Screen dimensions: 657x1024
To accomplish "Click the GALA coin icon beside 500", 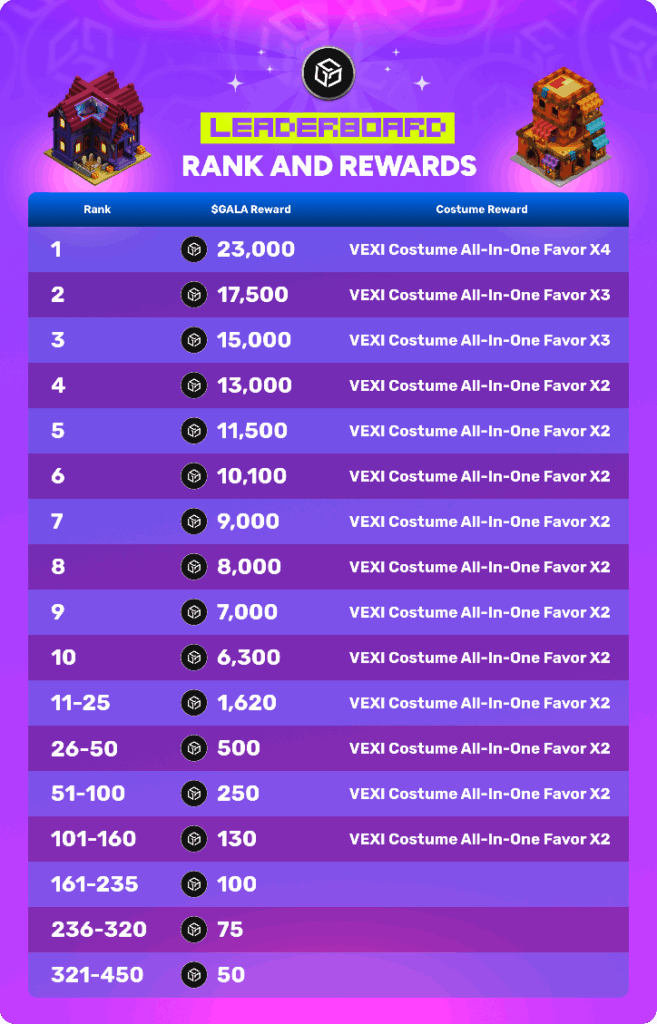I will (x=194, y=748).
